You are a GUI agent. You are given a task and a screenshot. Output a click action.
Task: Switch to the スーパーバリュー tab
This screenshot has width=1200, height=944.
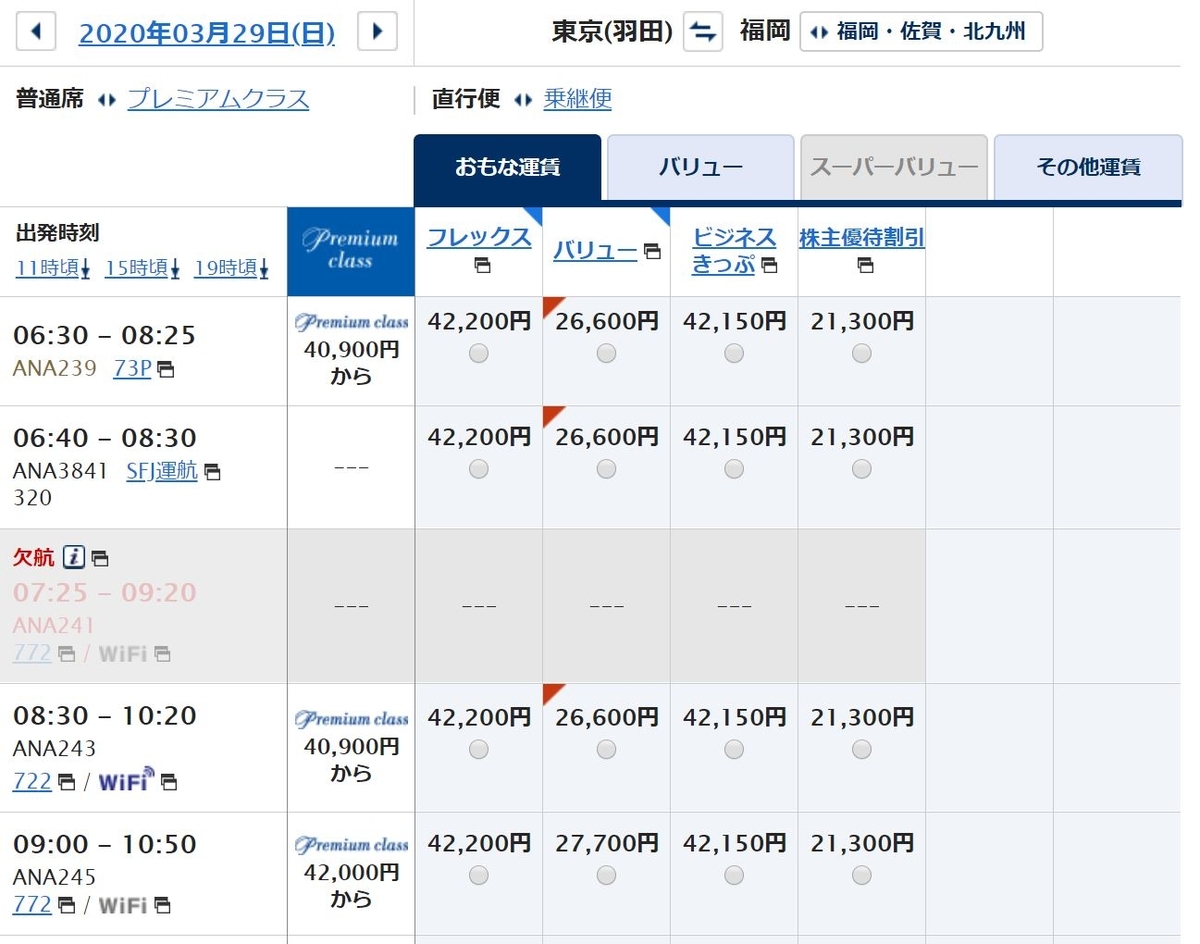(894, 168)
